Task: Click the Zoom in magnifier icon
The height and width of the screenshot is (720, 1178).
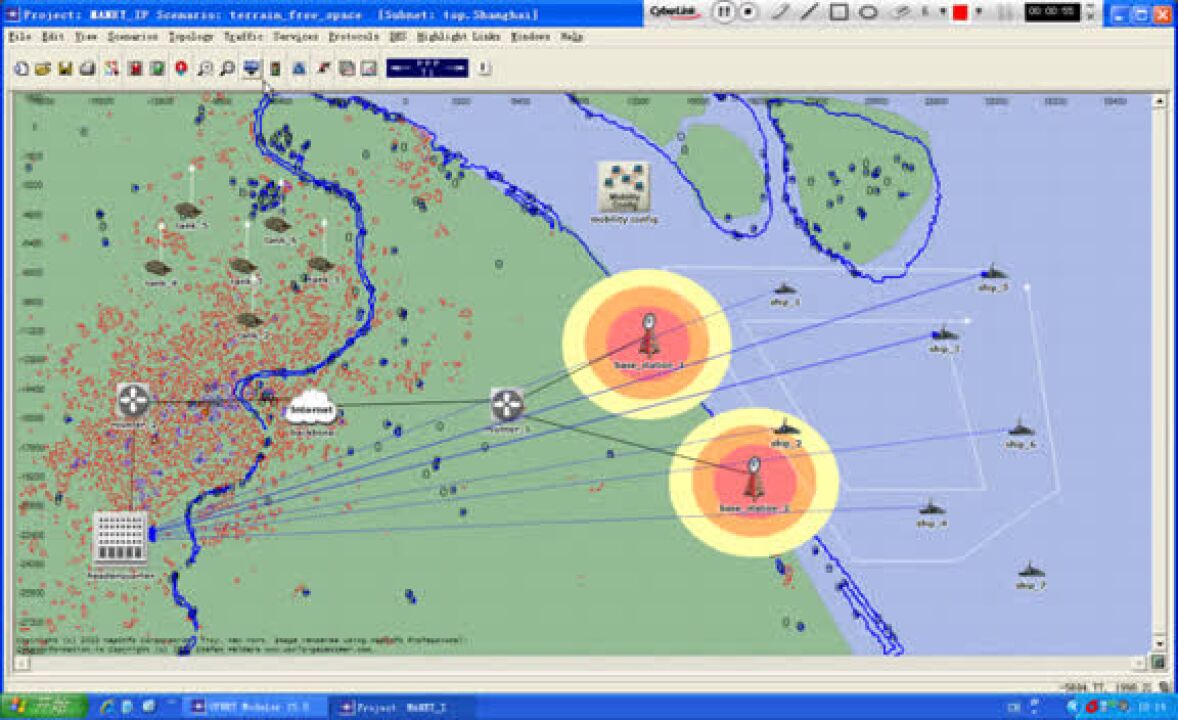Action: click(x=204, y=69)
